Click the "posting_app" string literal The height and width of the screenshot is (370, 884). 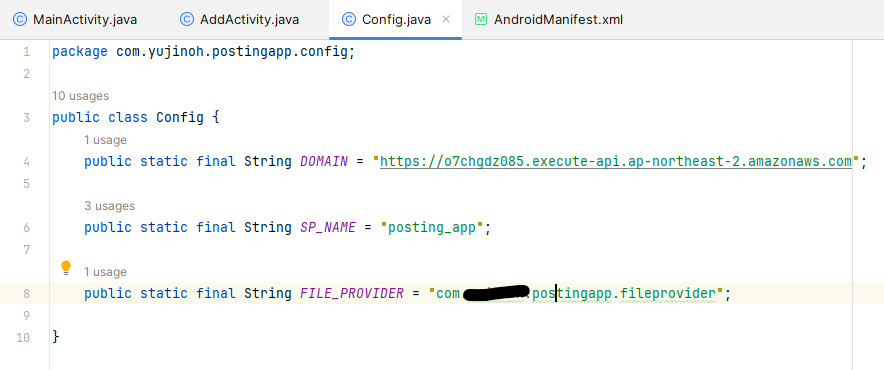(x=432, y=228)
